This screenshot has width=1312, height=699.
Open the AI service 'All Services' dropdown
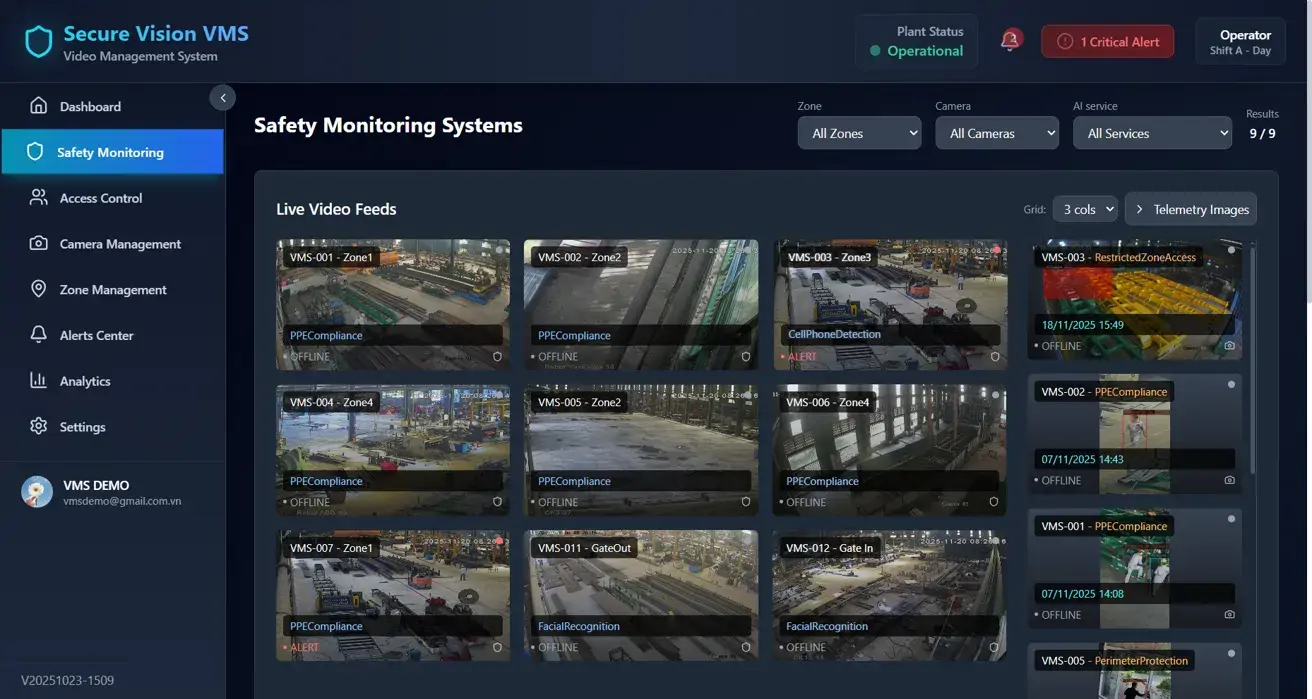(x=1152, y=133)
